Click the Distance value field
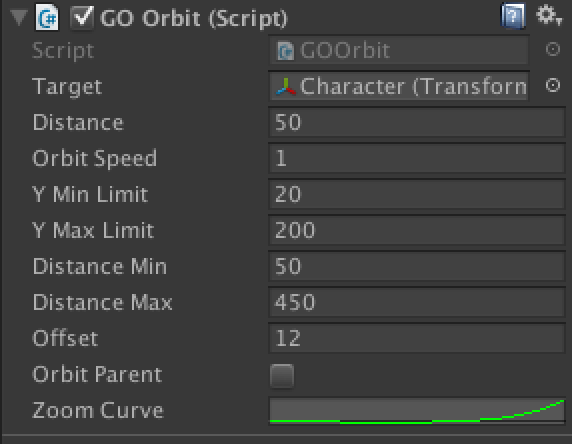572x444 pixels. (417, 122)
